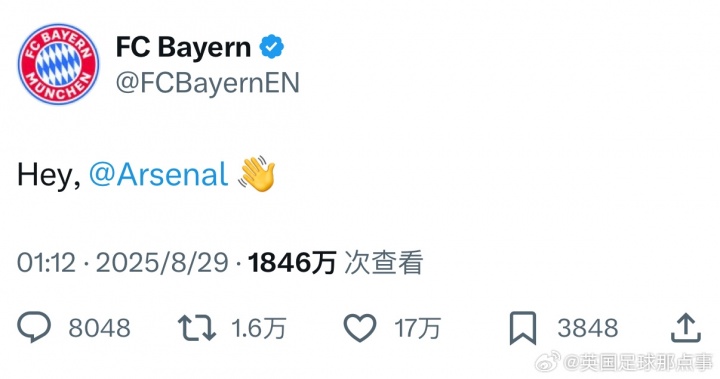The width and height of the screenshot is (720, 379).
Task: Click the 8048 replies count
Action: click(x=100, y=328)
